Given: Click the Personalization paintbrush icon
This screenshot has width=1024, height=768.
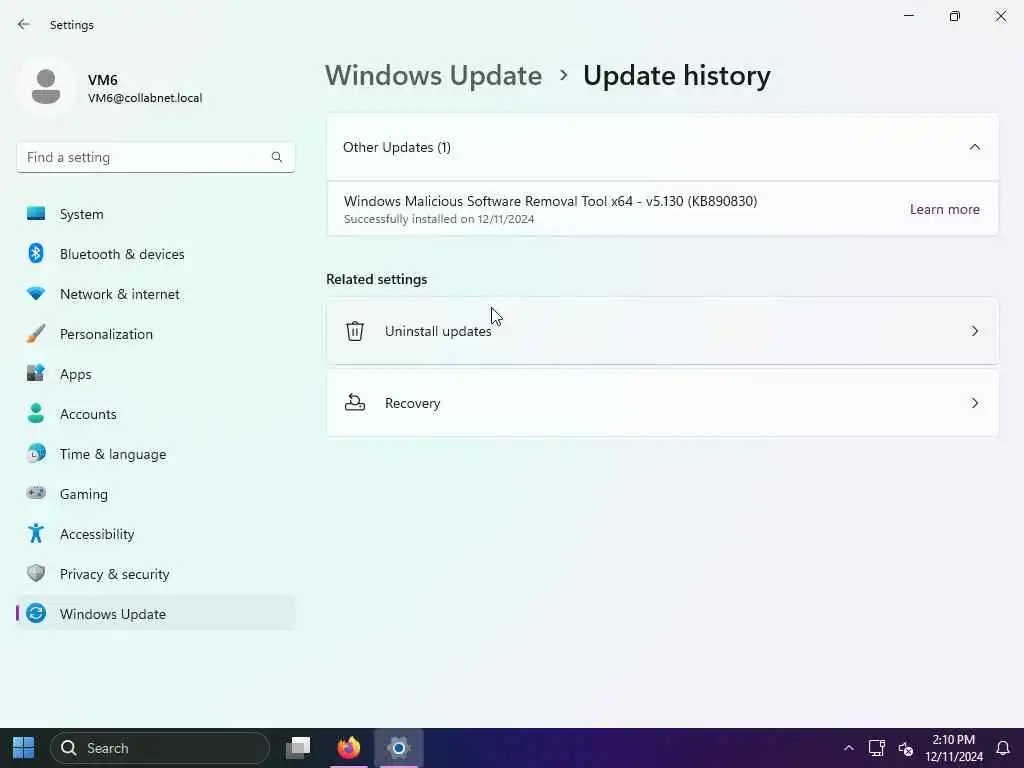Looking at the screenshot, I should pyautogui.click(x=36, y=334).
